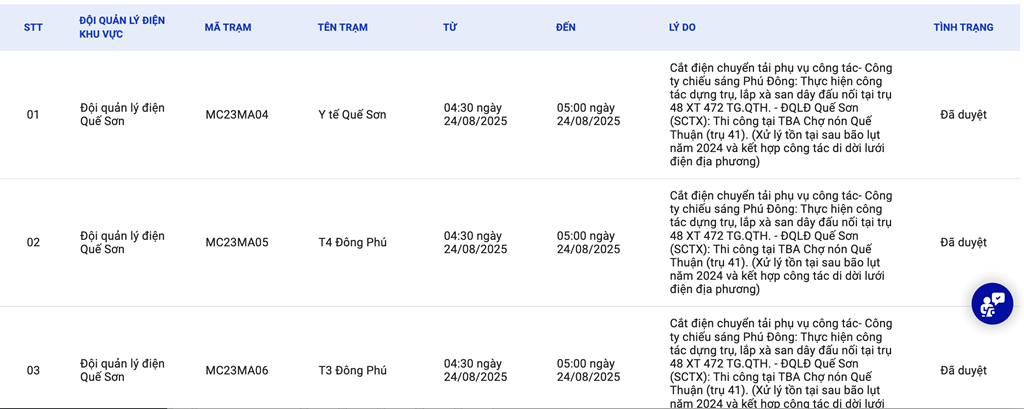Click the MÃ TRẠM column header
Image resolution: width=1024 pixels, height=409 pixels.
pos(226,27)
